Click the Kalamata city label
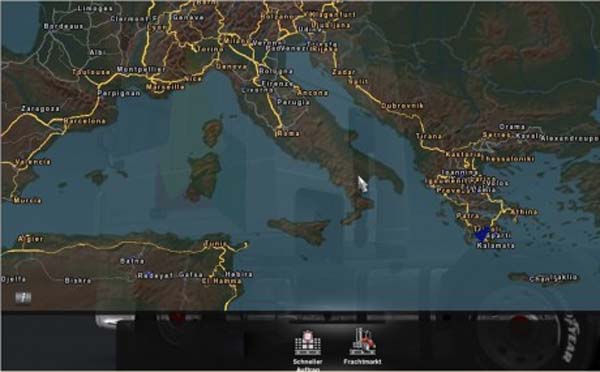 tap(496, 245)
